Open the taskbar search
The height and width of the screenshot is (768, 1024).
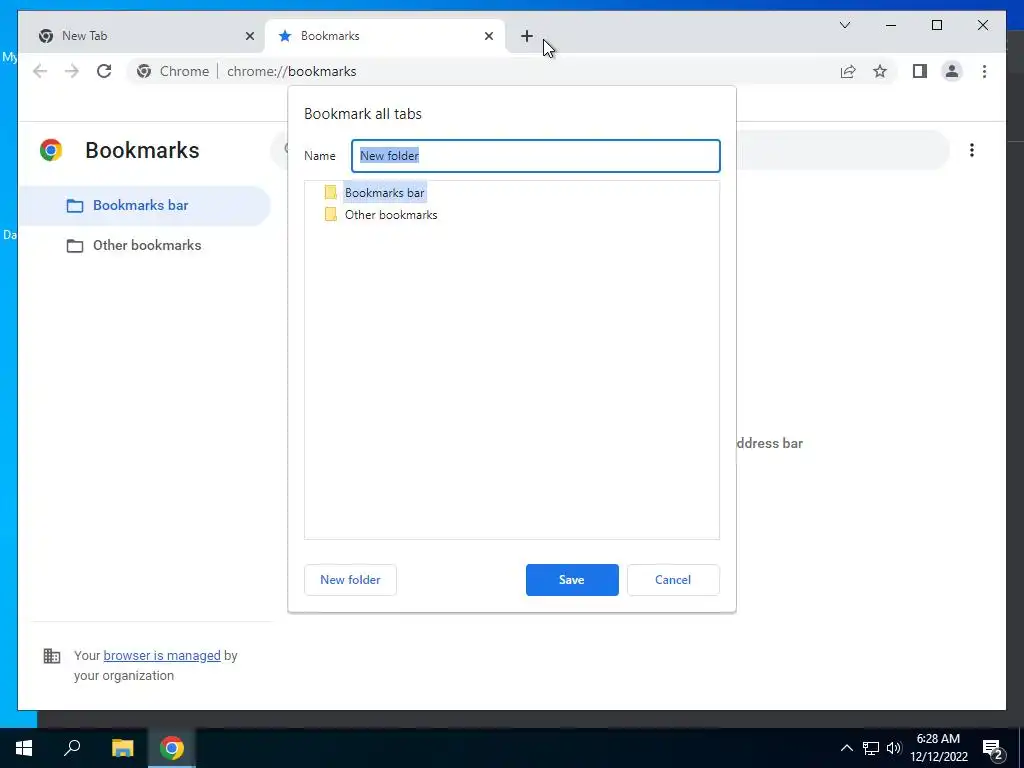click(72, 748)
